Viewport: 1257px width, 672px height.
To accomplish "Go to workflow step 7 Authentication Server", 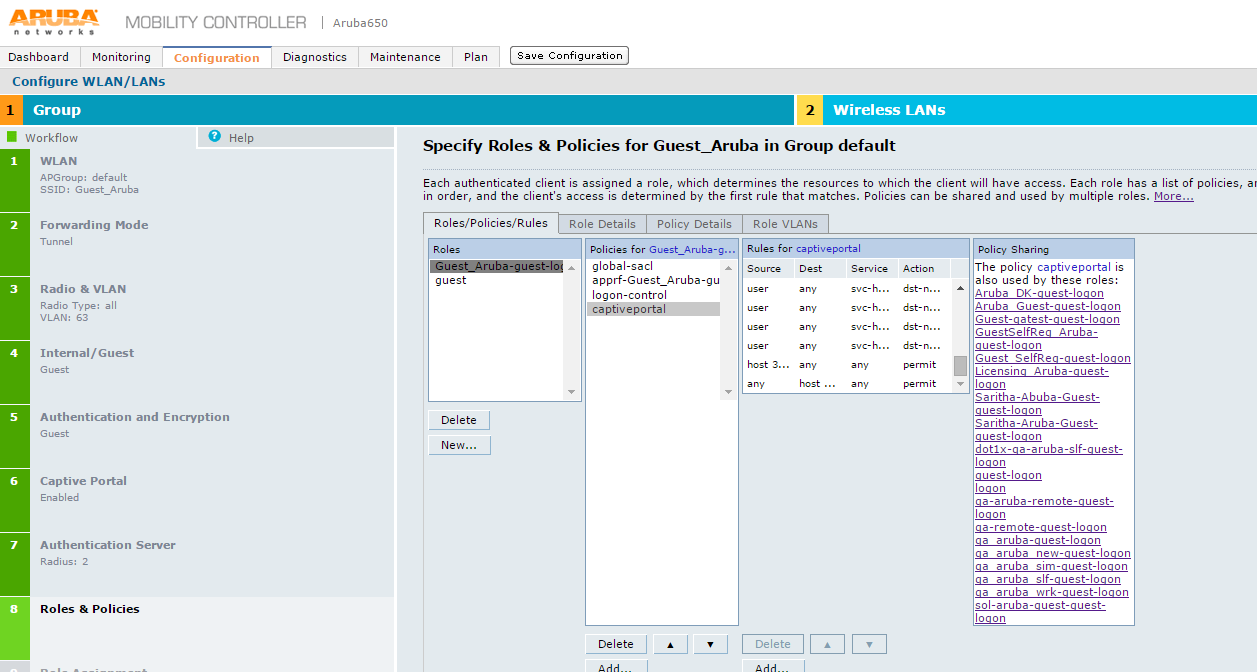I will (197, 564).
